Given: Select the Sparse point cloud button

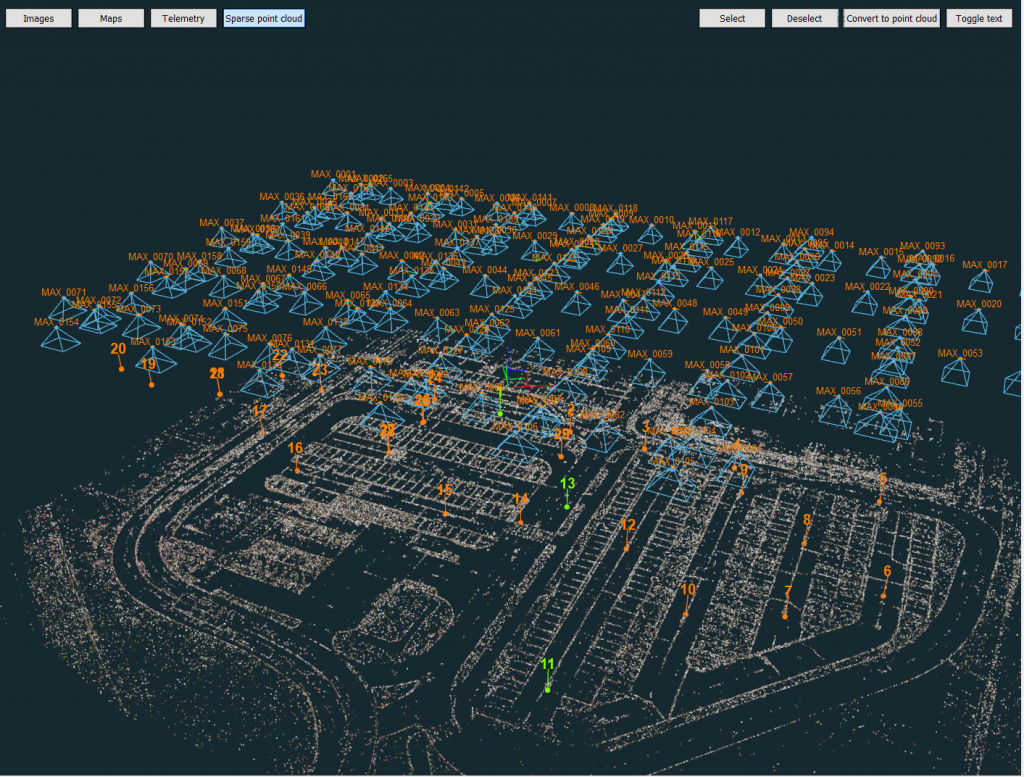Looking at the screenshot, I should point(264,18).
